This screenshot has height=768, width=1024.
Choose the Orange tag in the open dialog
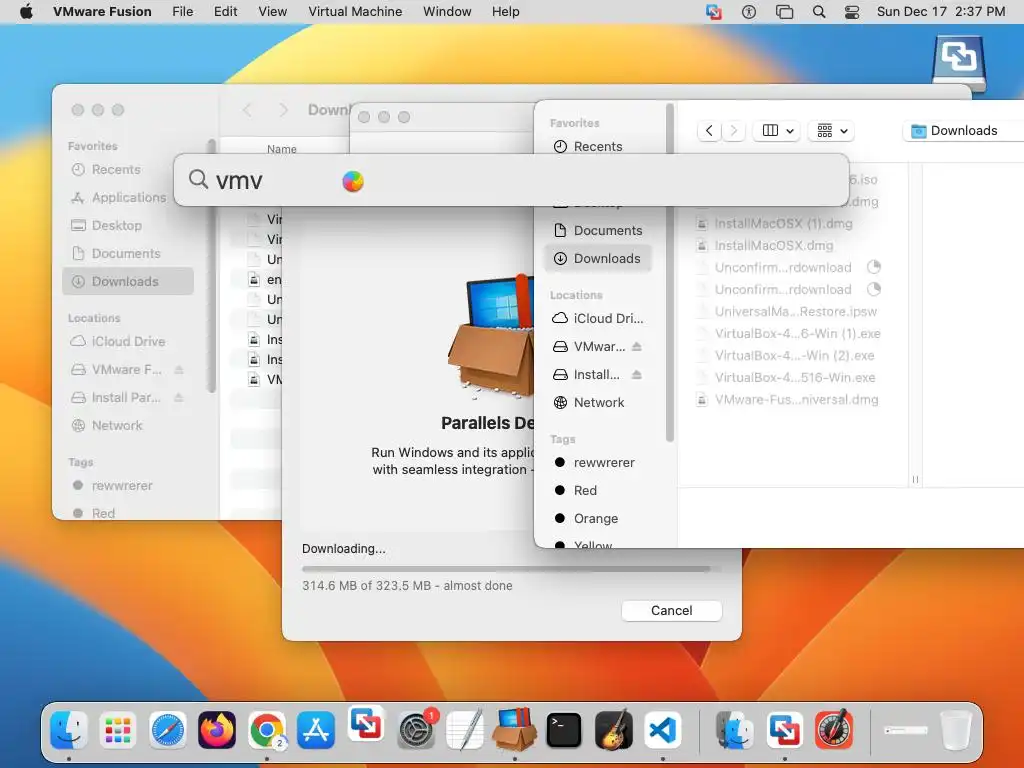(598, 519)
